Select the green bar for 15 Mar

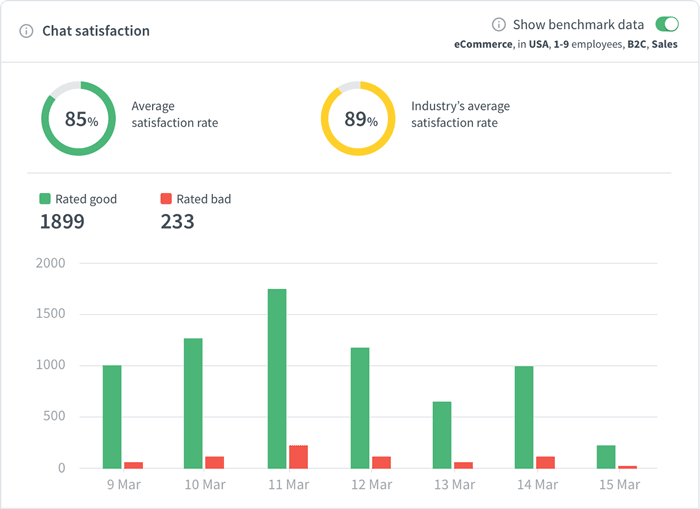pyautogui.click(x=606, y=456)
